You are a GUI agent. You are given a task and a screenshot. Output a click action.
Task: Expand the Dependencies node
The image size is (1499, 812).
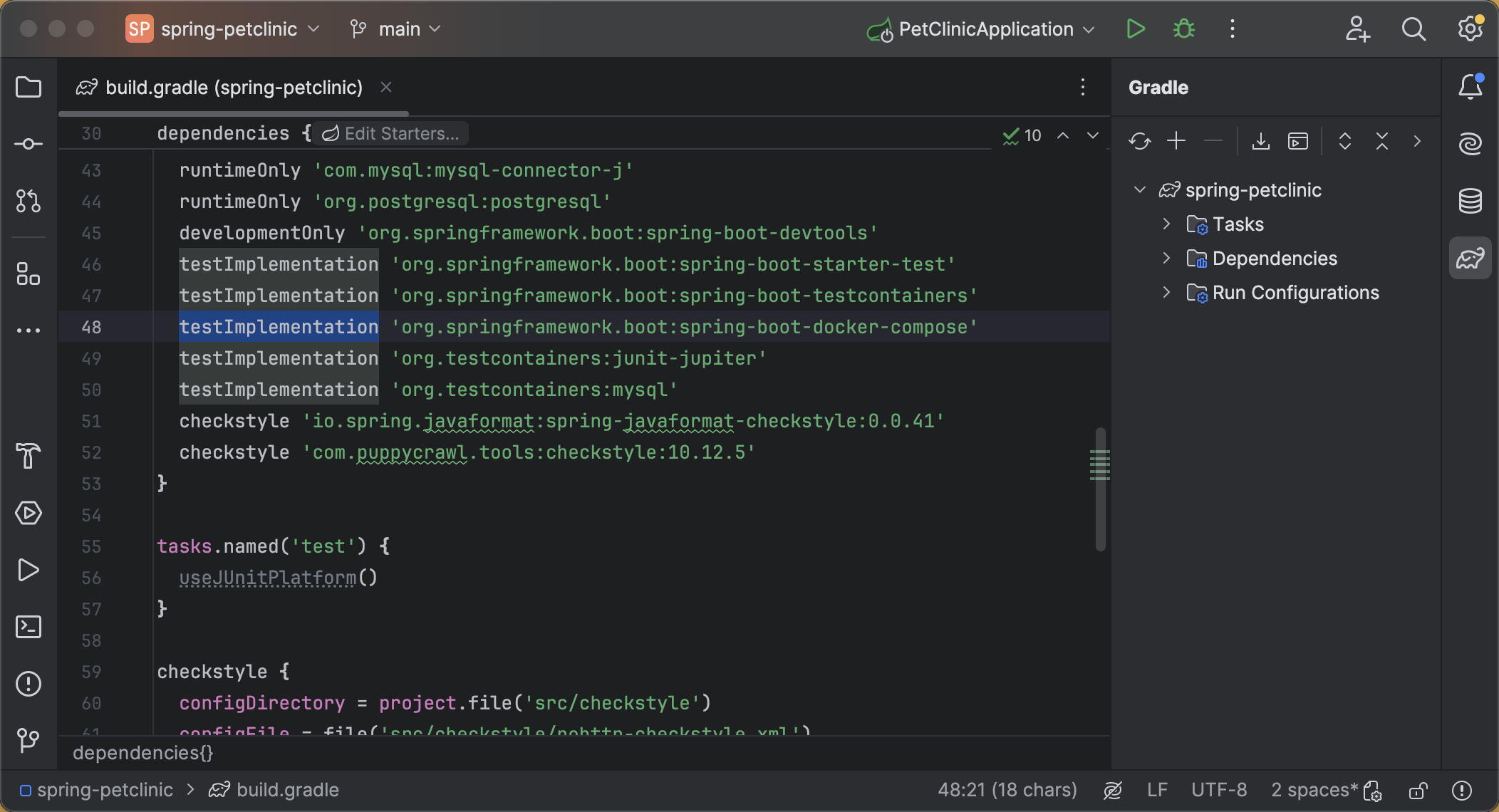(1166, 258)
